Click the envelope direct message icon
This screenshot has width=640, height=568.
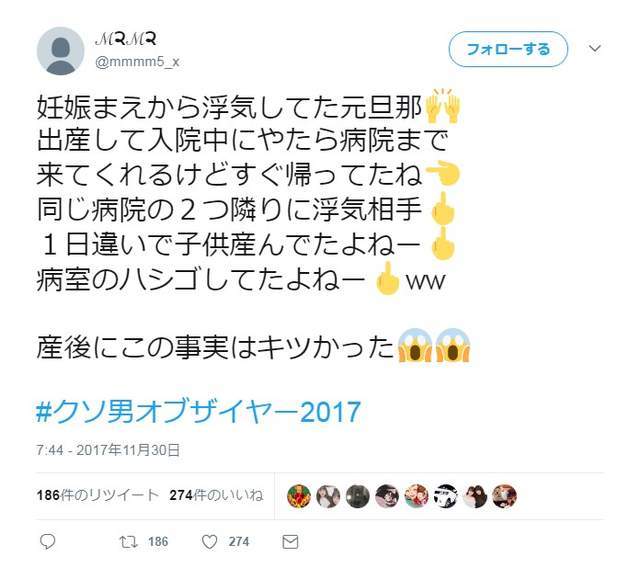coord(290,542)
